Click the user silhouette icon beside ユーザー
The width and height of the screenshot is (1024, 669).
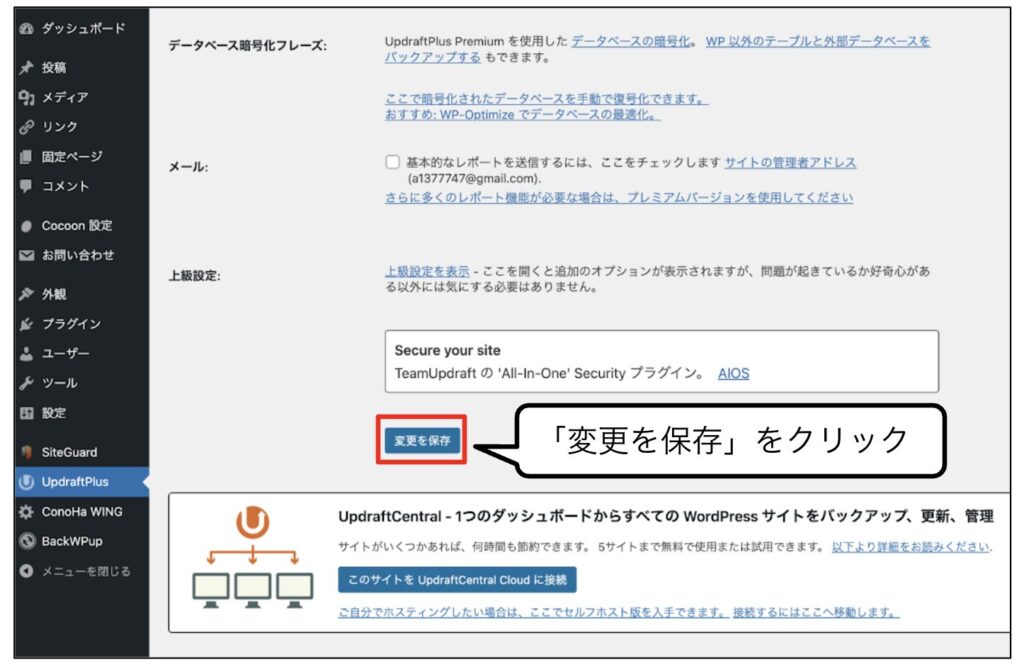click(x=26, y=353)
